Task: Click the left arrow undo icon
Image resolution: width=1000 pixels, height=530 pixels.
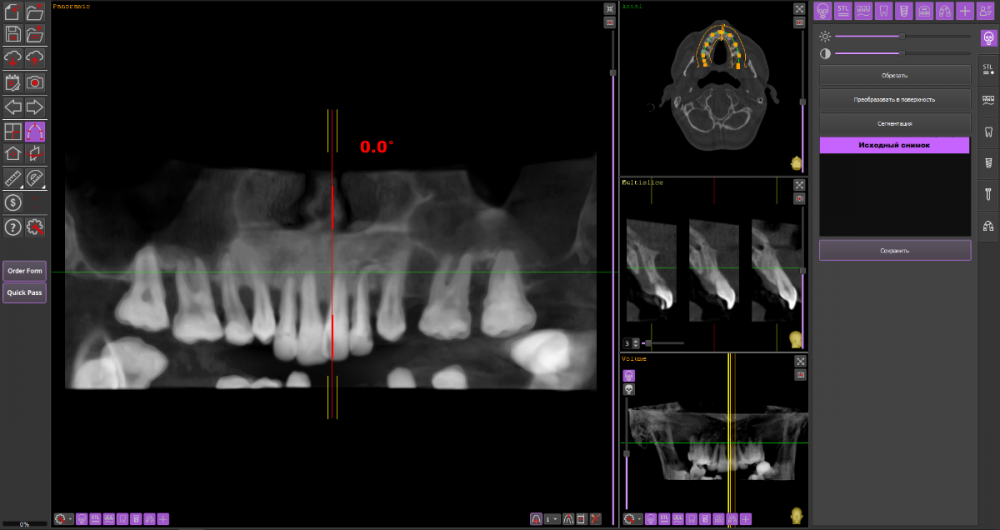Action: click(13, 107)
